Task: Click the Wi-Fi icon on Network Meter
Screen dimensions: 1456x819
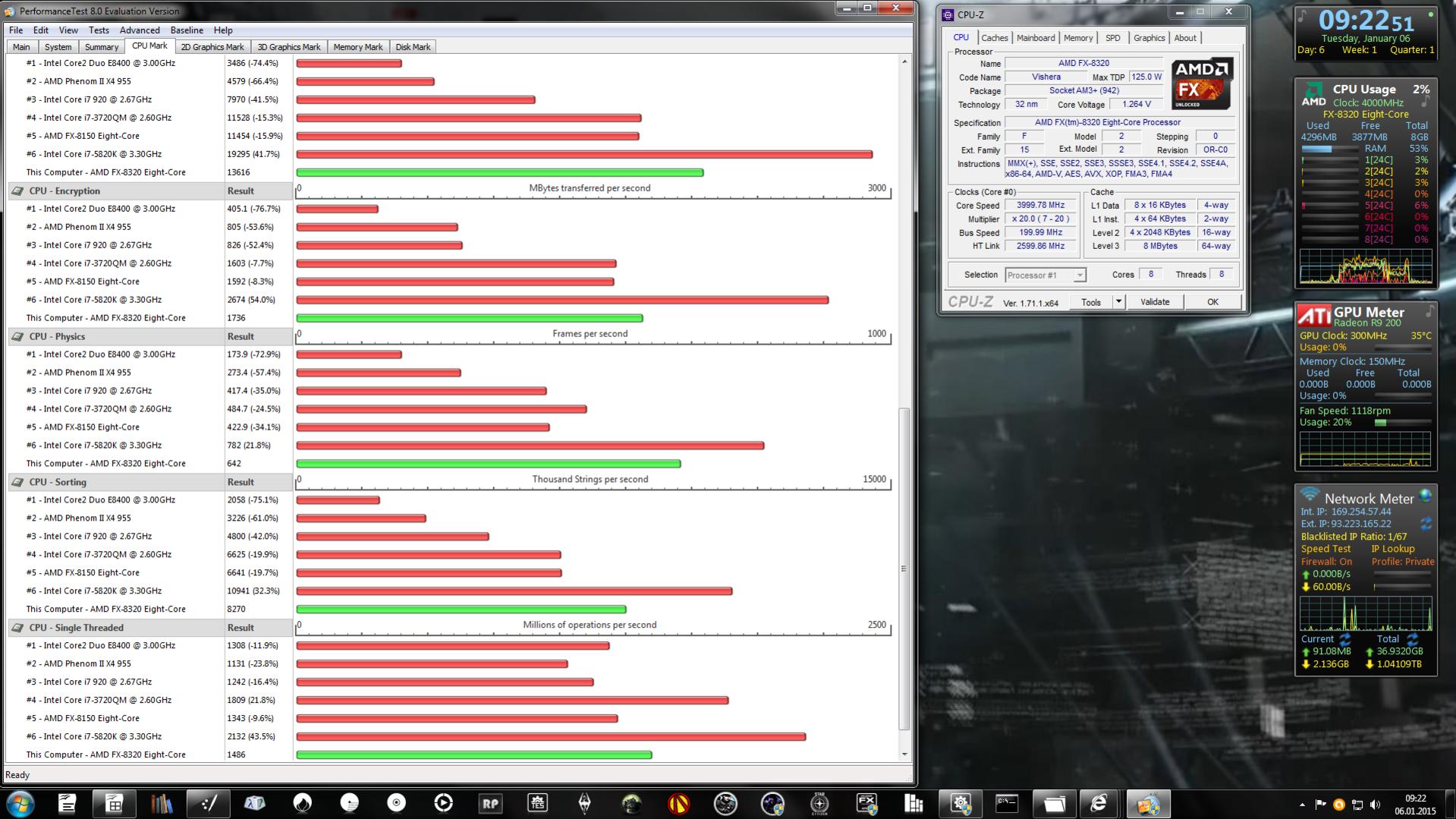Action: point(1310,496)
